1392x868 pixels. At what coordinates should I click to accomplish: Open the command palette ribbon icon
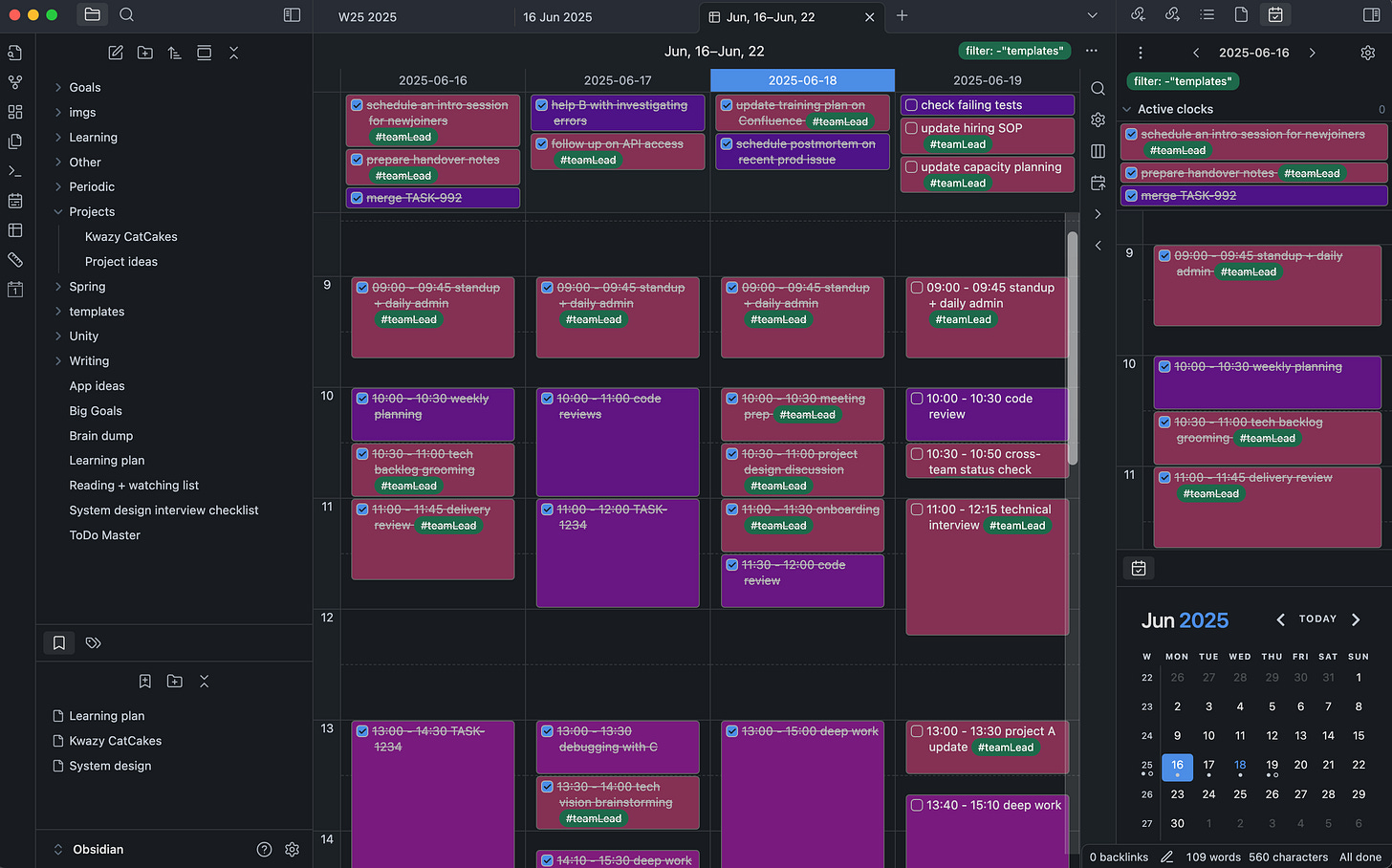[x=14, y=171]
